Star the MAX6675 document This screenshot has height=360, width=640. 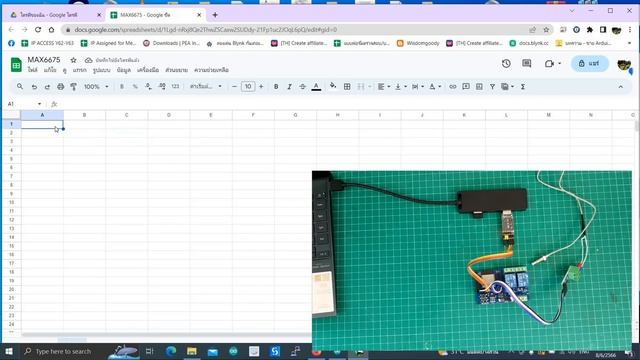point(73,60)
